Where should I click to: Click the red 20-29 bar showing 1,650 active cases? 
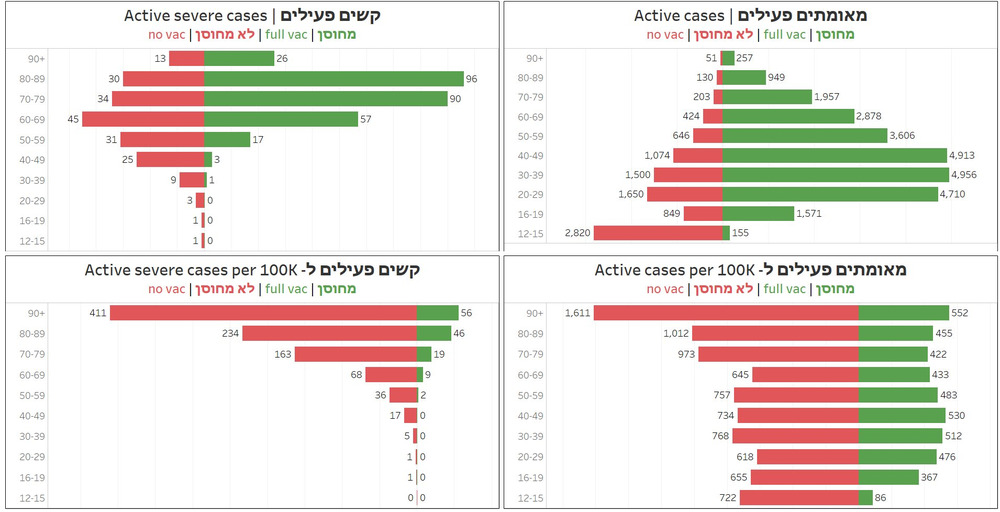coord(684,194)
